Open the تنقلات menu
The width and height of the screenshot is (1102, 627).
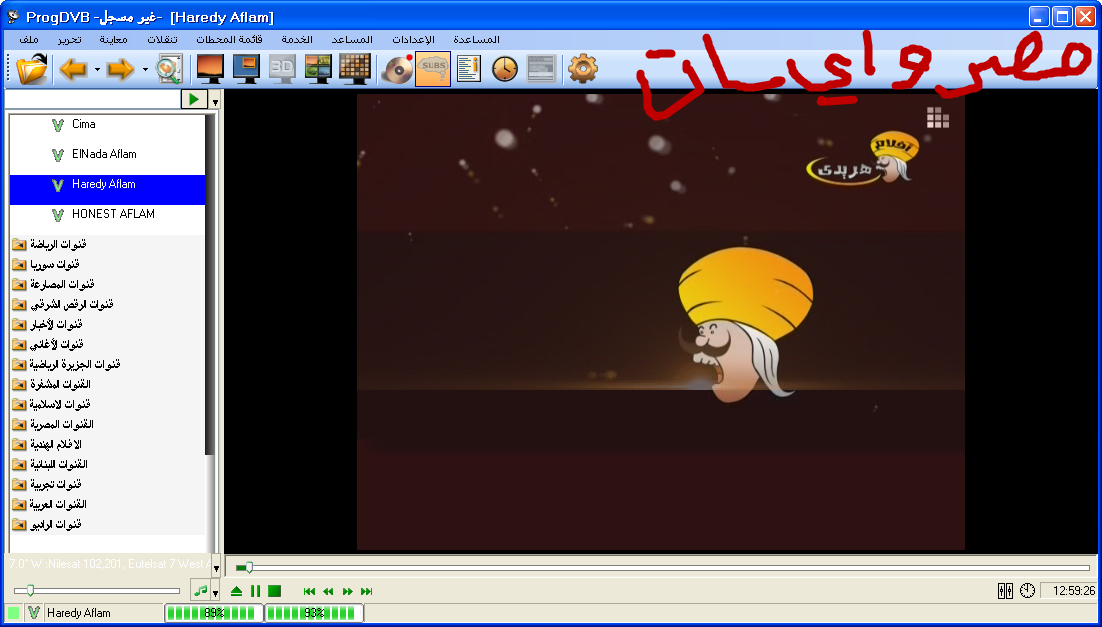pyautogui.click(x=163, y=40)
